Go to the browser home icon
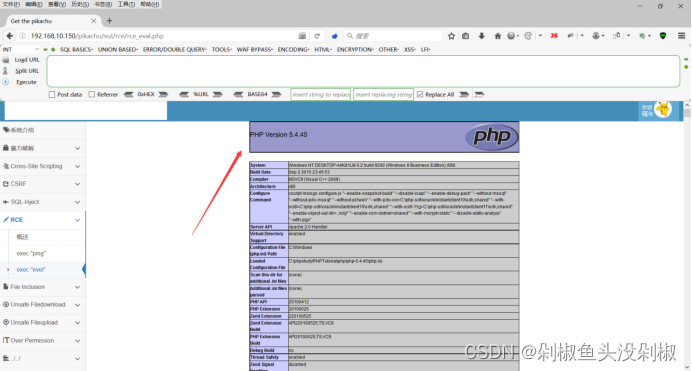This screenshot has height=371, width=692. 497,36
